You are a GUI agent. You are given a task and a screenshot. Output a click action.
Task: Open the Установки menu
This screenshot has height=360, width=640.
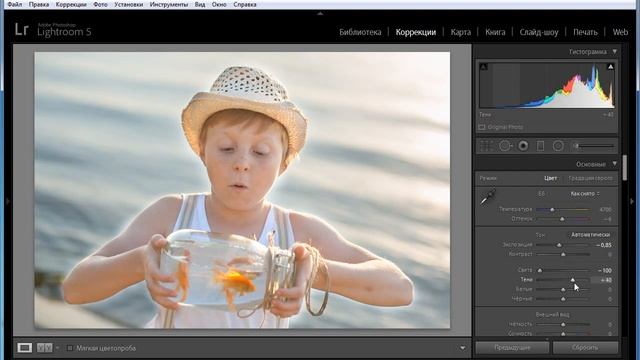129,4
